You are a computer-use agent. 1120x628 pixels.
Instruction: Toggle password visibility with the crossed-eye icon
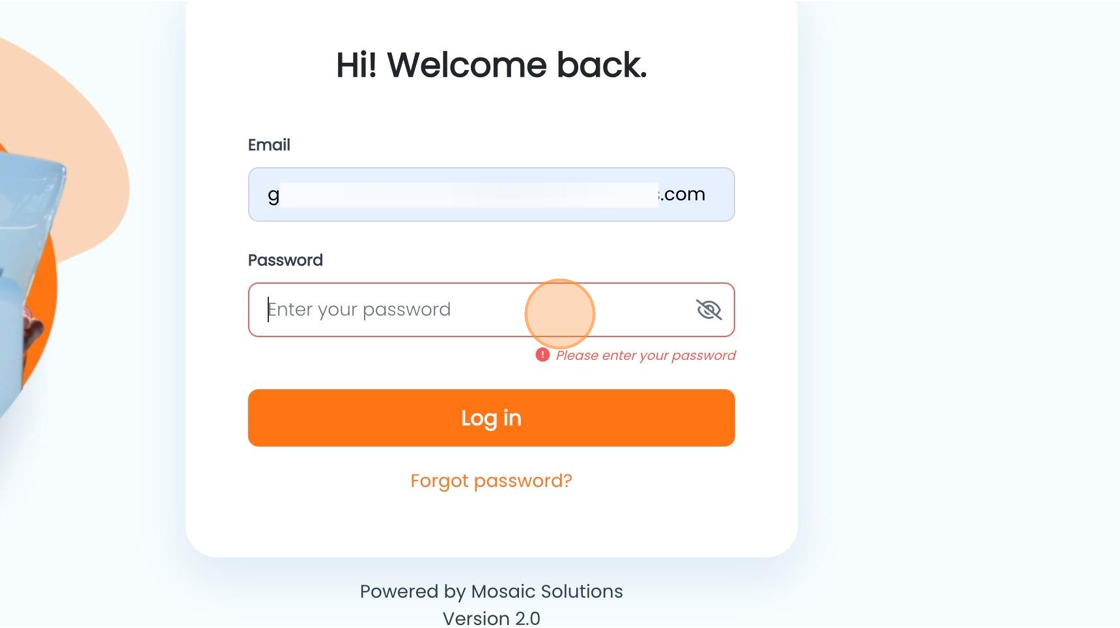click(709, 309)
